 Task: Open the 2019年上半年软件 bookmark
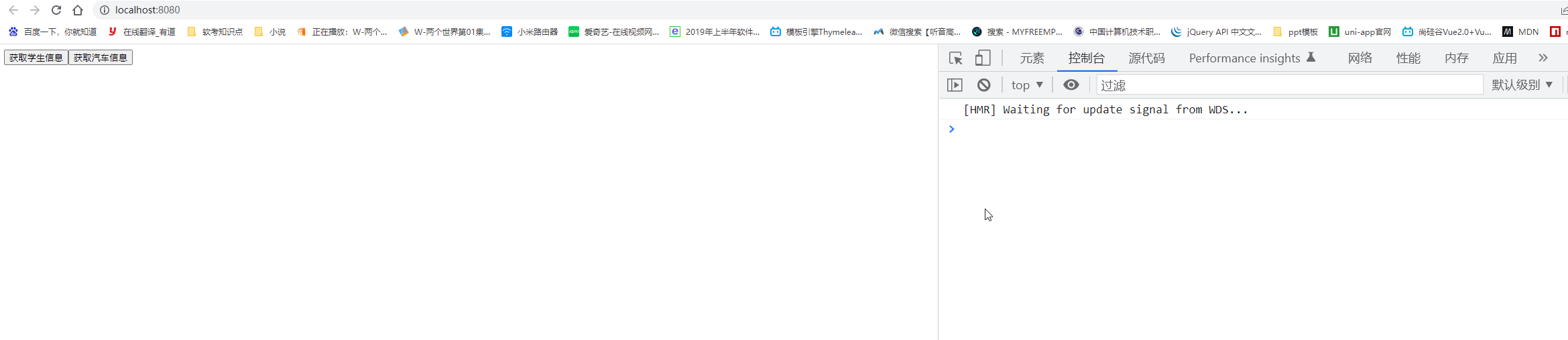pyautogui.click(x=715, y=32)
